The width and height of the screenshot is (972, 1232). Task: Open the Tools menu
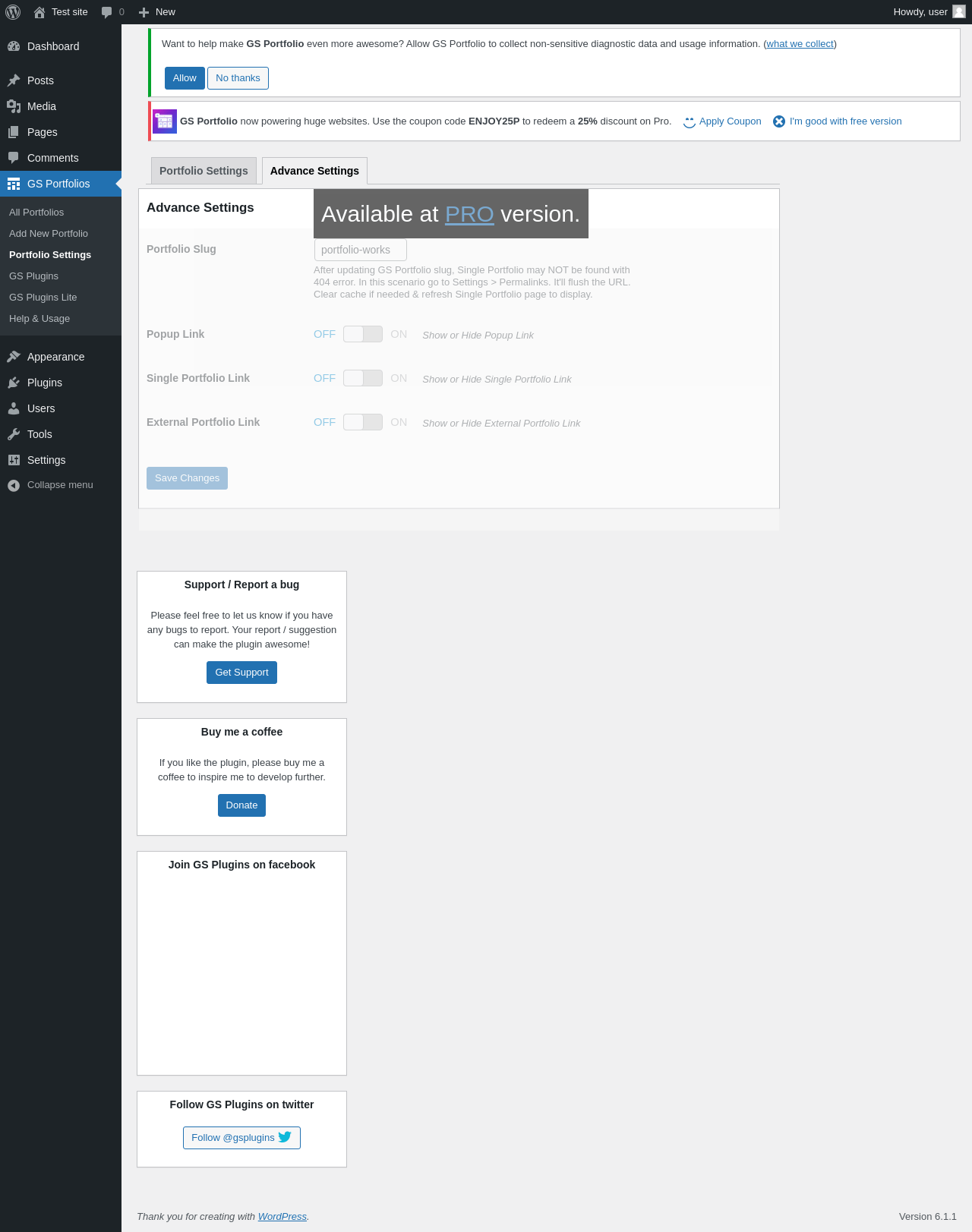point(61,434)
